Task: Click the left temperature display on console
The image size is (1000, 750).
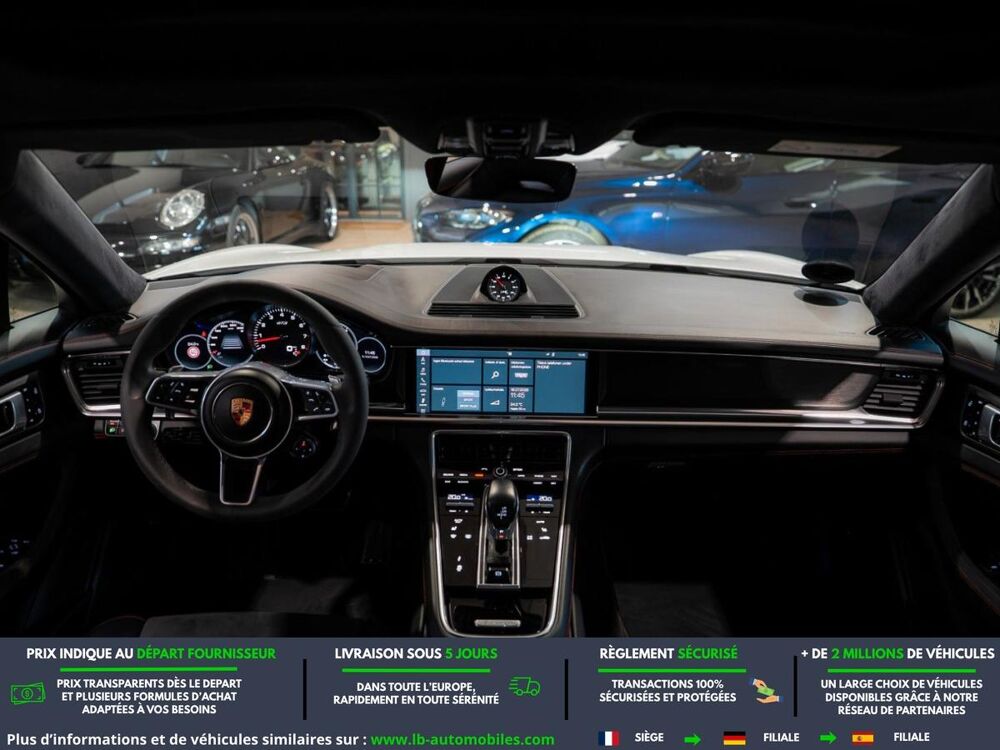Action: coord(459,497)
